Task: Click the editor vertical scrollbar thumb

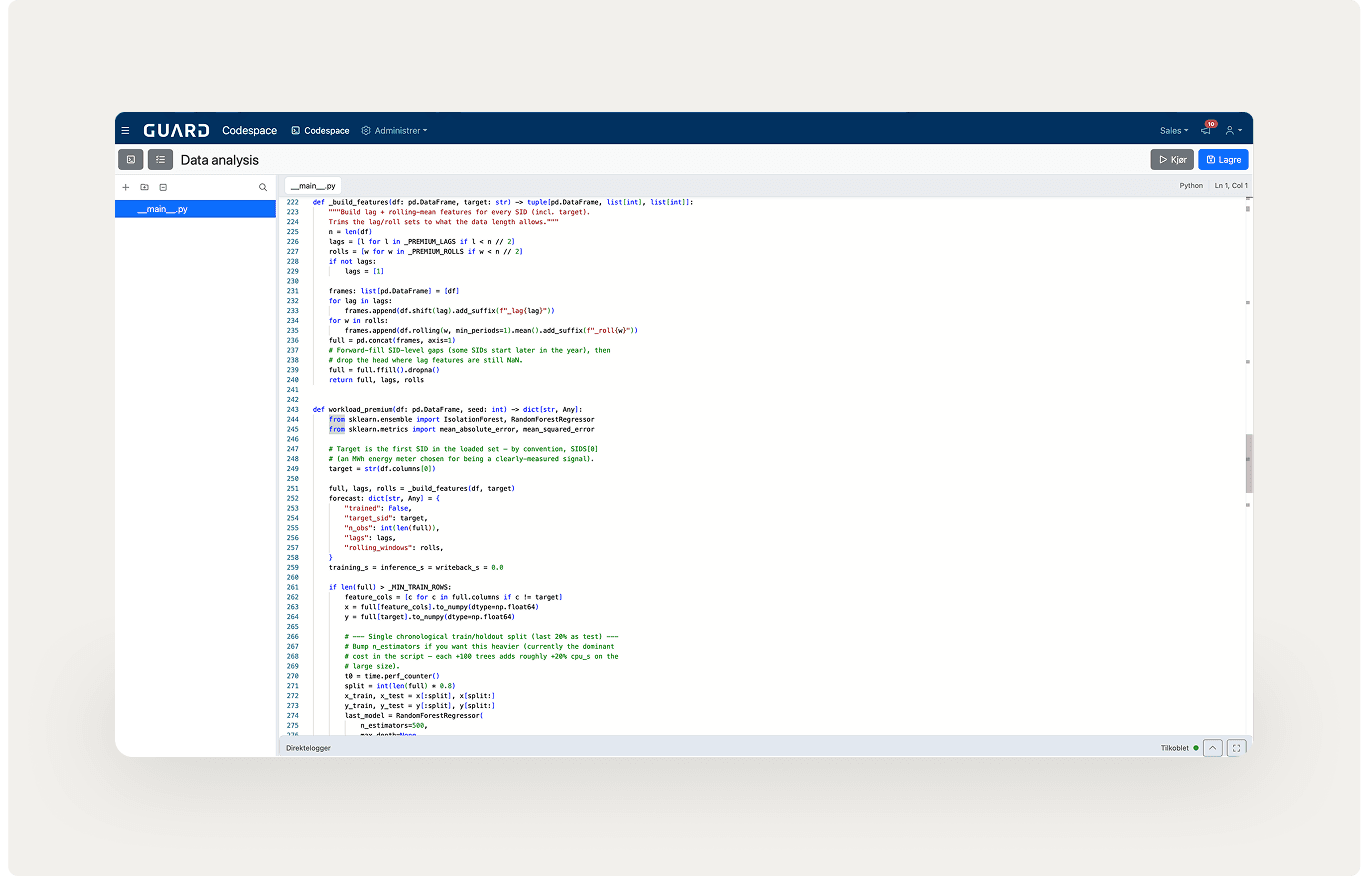Action: coord(1249,463)
